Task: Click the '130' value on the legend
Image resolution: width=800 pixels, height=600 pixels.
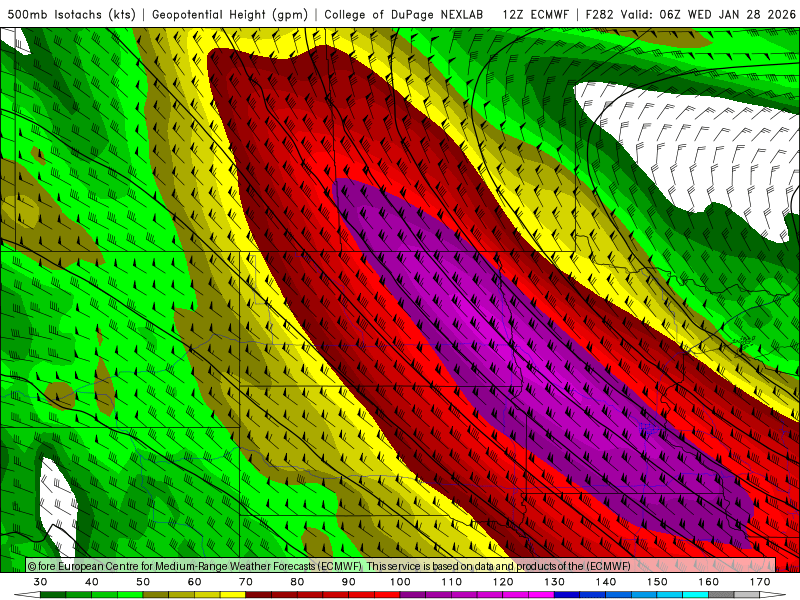Action: (x=555, y=582)
